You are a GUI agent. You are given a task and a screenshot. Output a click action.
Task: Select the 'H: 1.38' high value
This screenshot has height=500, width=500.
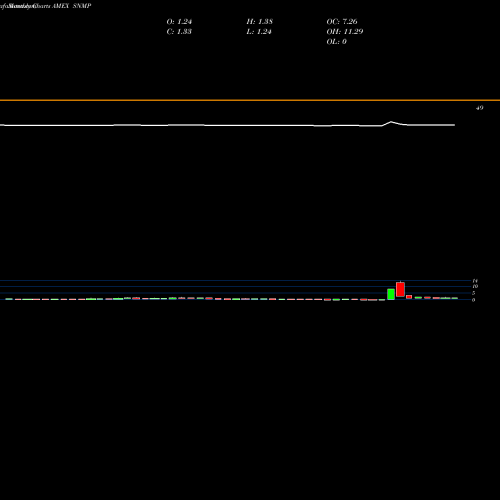coord(260,22)
